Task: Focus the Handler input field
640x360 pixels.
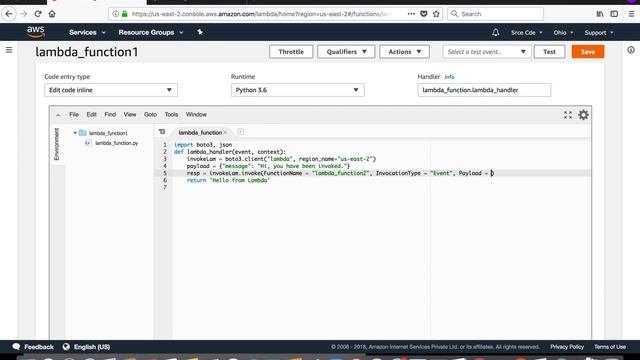Action: (484, 90)
